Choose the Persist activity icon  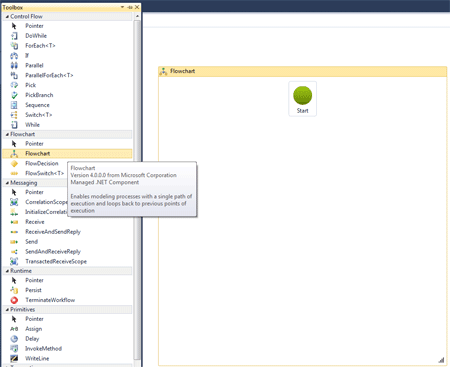point(14,290)
